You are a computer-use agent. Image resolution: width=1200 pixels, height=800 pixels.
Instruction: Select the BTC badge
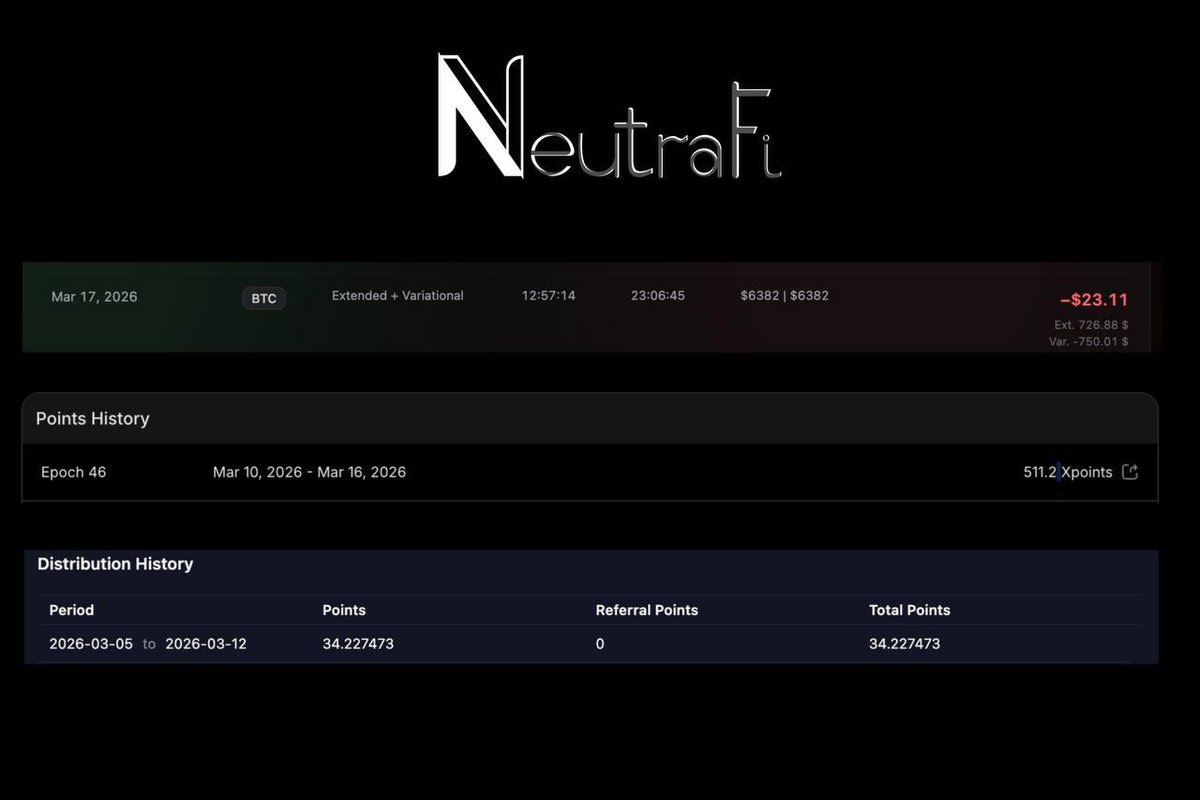(264, 298)
